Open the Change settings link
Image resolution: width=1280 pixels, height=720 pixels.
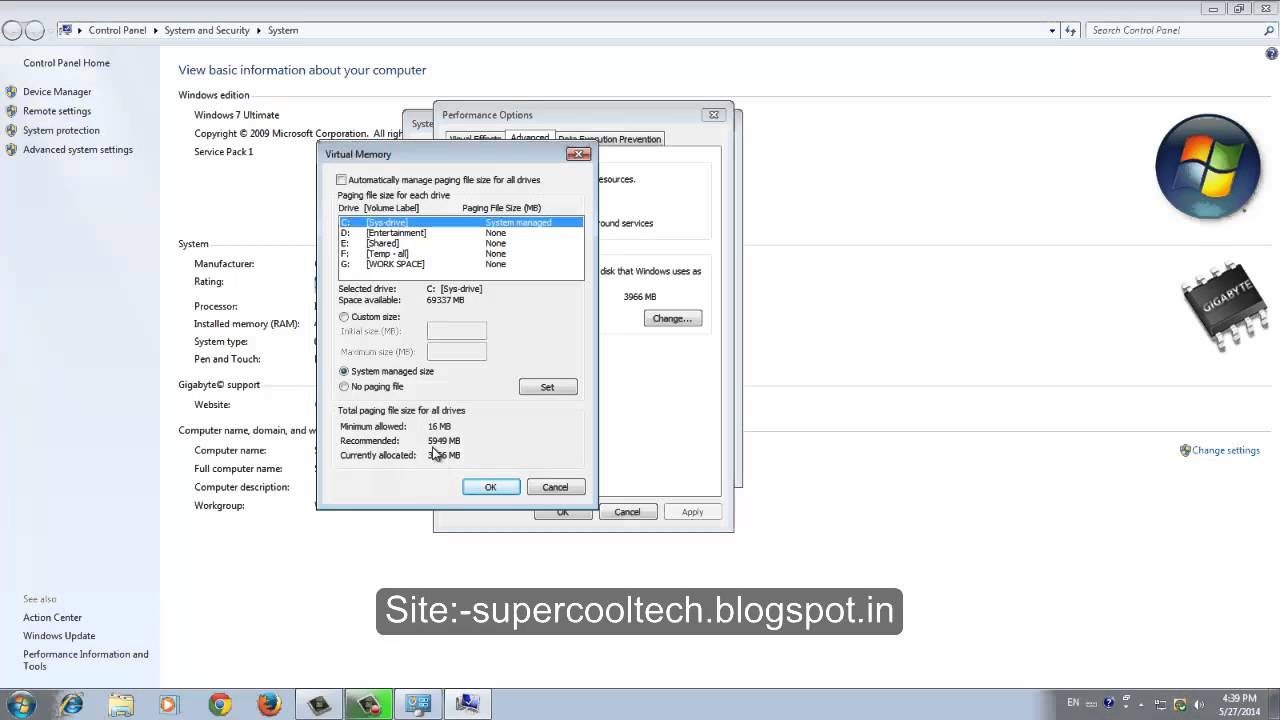click(1226, 450)
